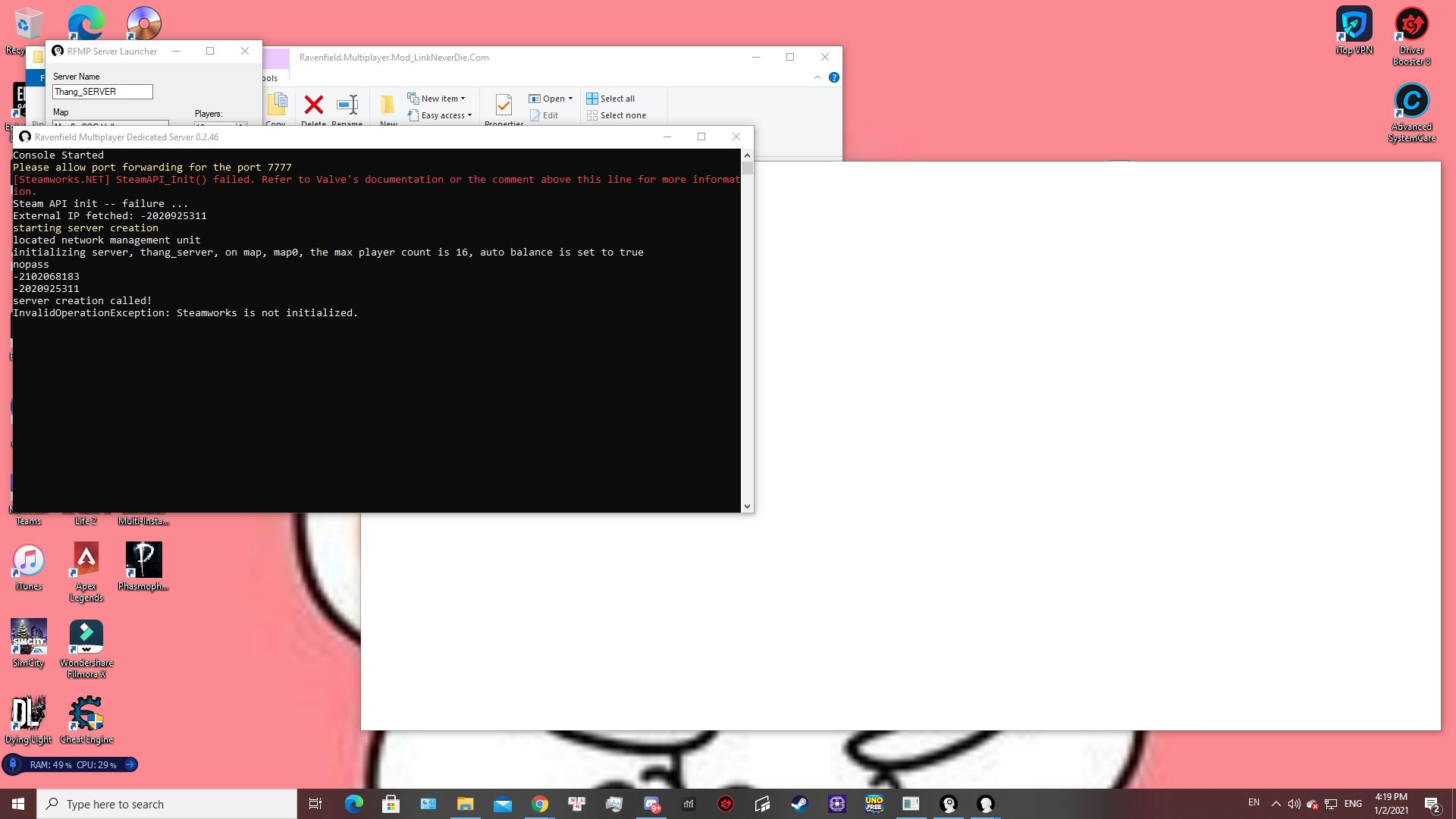Open Advanced SystemCare desktop icon
Image resolution: width=1456 pixels, height=819 pixels.
1411,112
